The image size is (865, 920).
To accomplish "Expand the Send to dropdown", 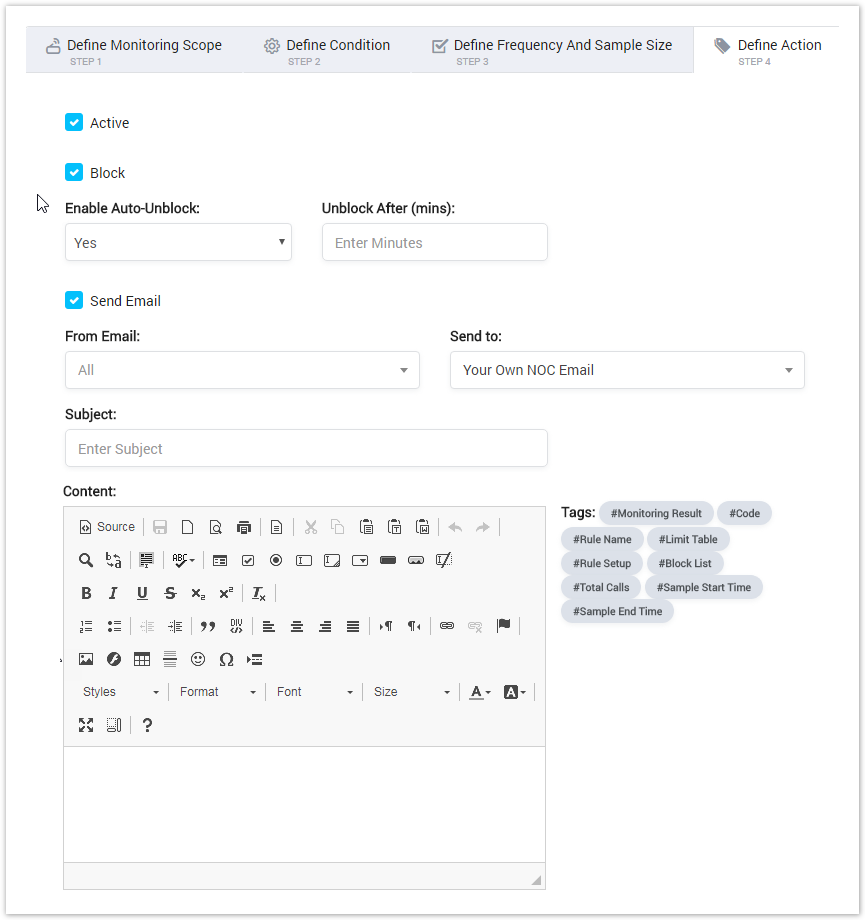I will click(x=627, y=370).
